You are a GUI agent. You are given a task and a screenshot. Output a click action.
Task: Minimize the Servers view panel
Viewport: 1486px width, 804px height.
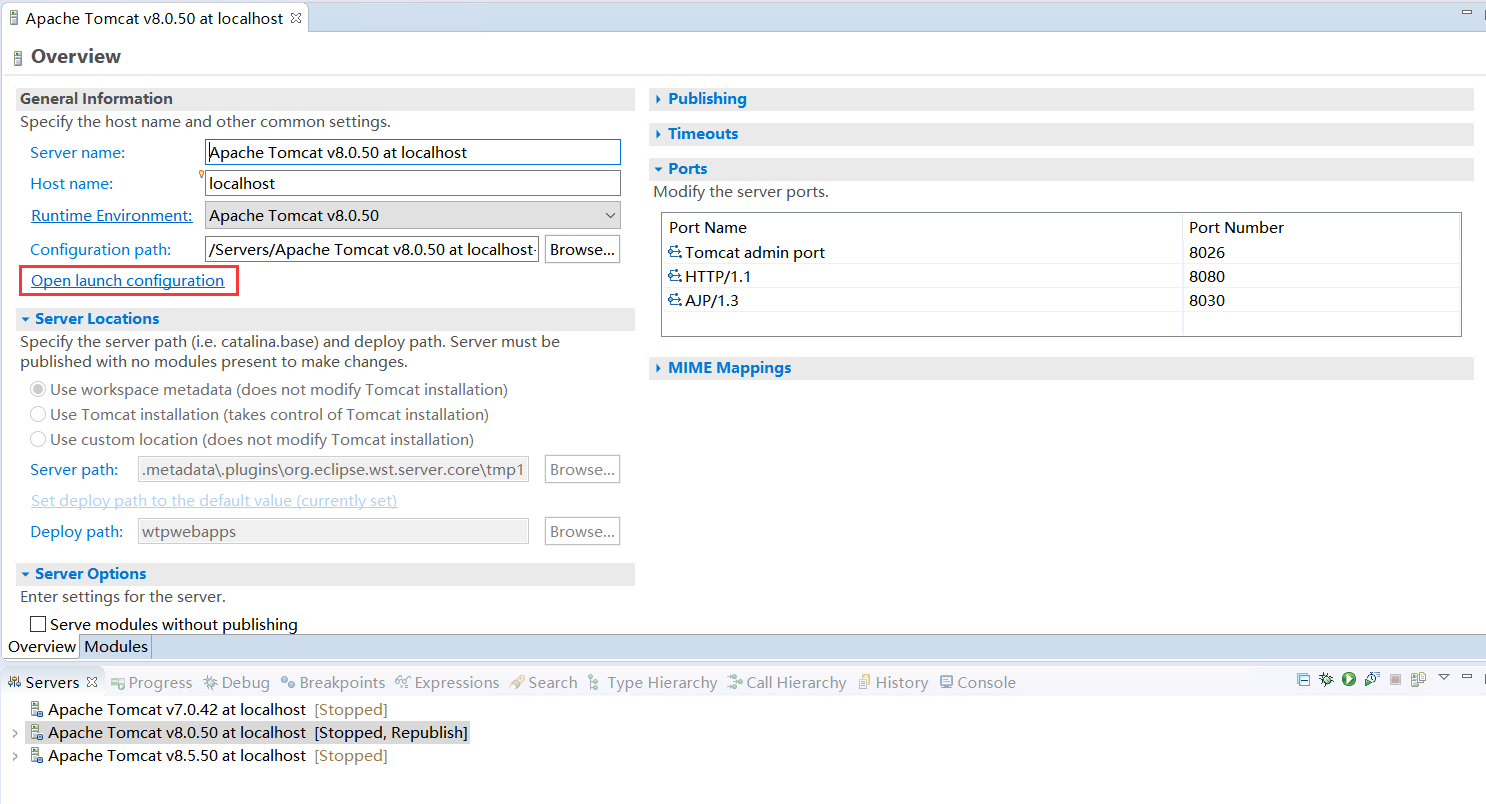point(1466,676)
